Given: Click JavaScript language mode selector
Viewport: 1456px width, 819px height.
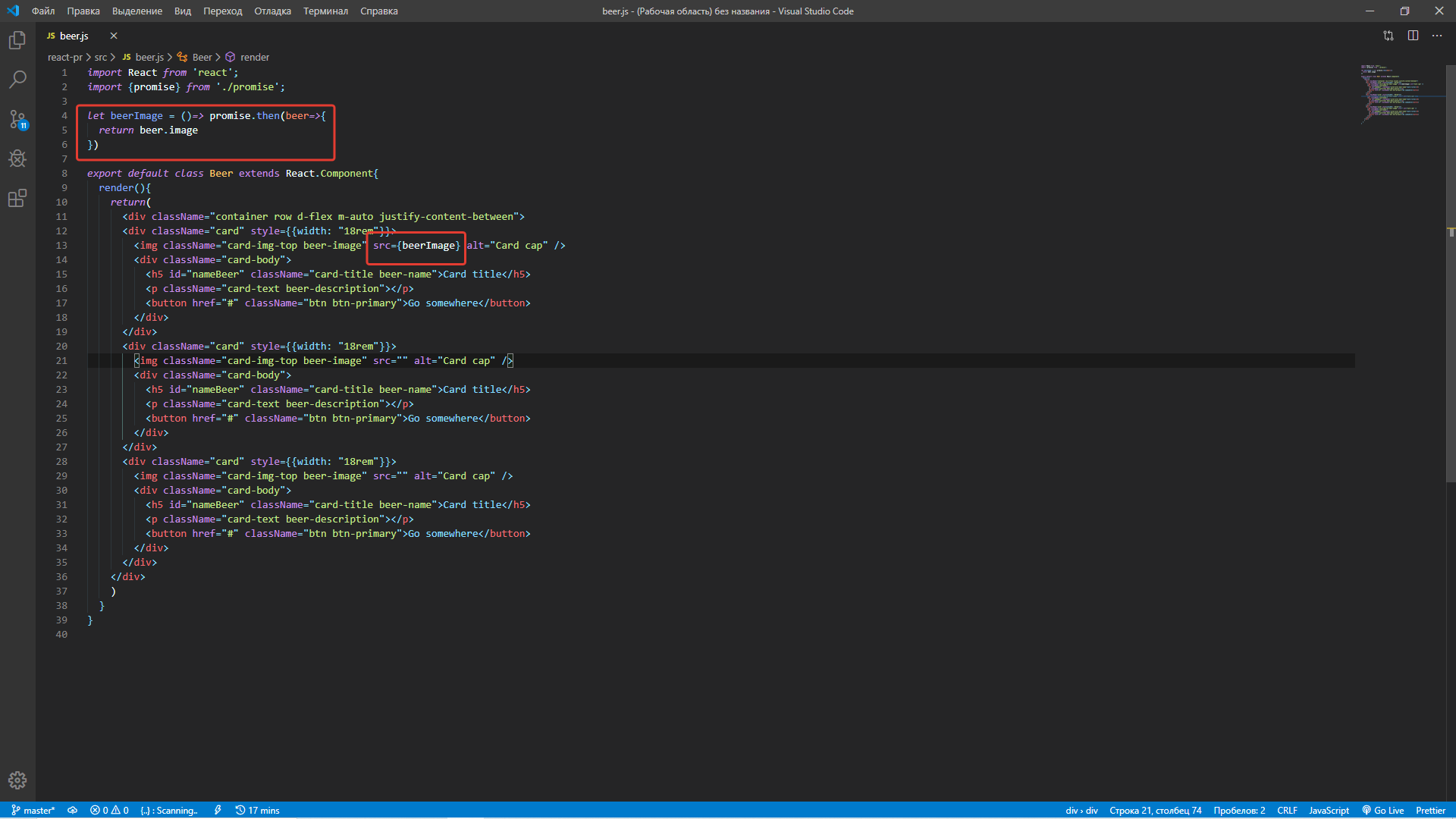Looking at the screenshot, I should pos(1329,810).
